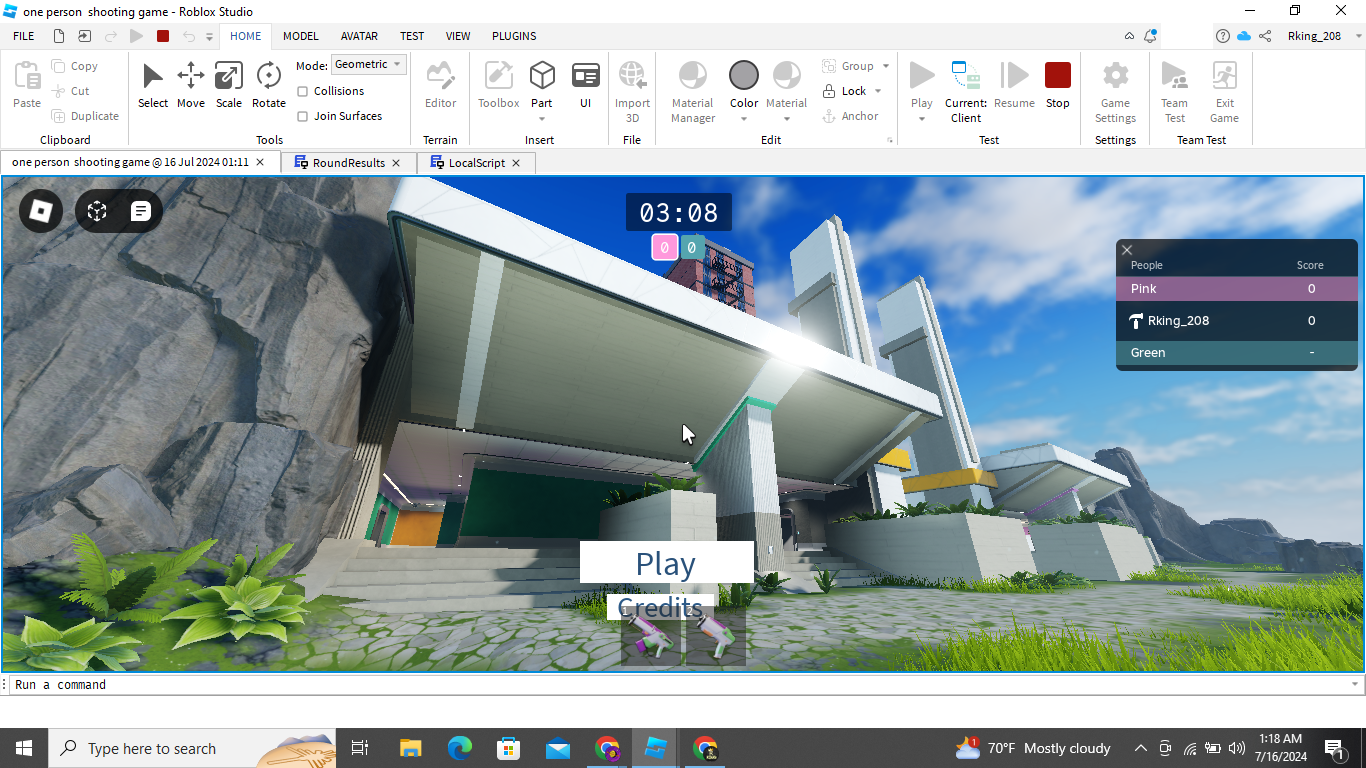Enable the Collisions checkbox
This screenshot has width=1366, height=768.
(303, 91)
